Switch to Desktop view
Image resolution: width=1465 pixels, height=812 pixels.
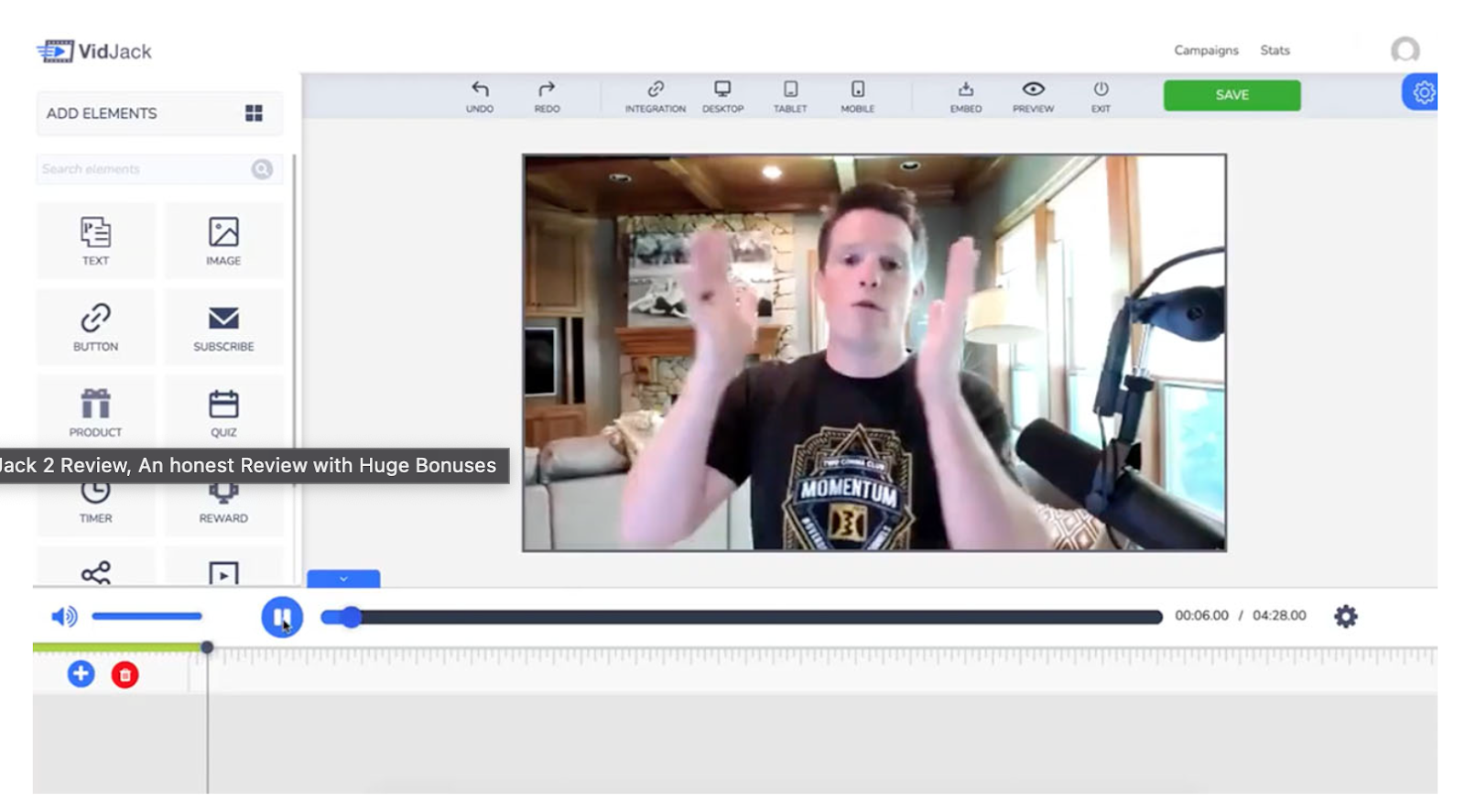[x=722, y=95]
